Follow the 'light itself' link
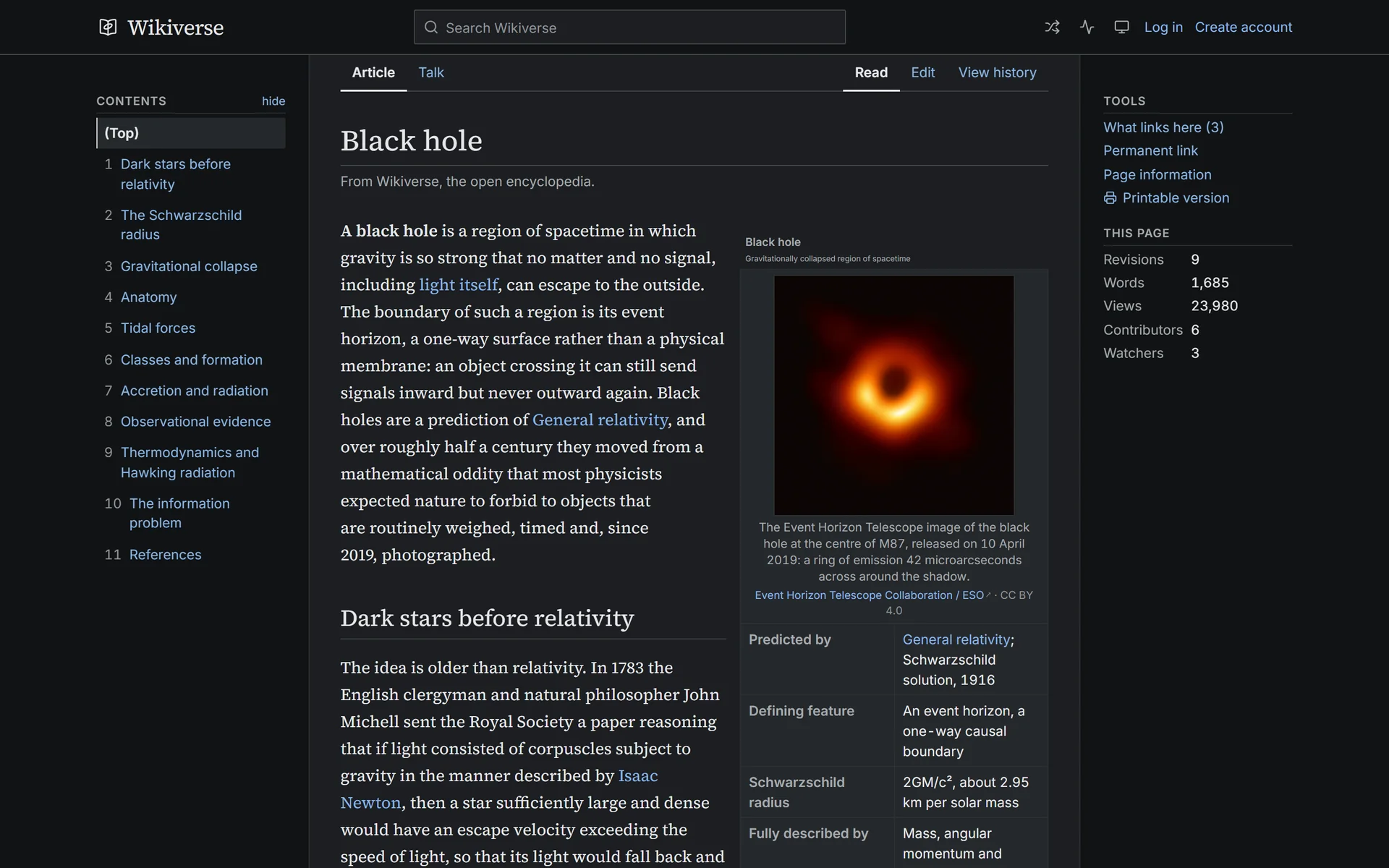This screenshot has width=1389, height=868. 458,285
